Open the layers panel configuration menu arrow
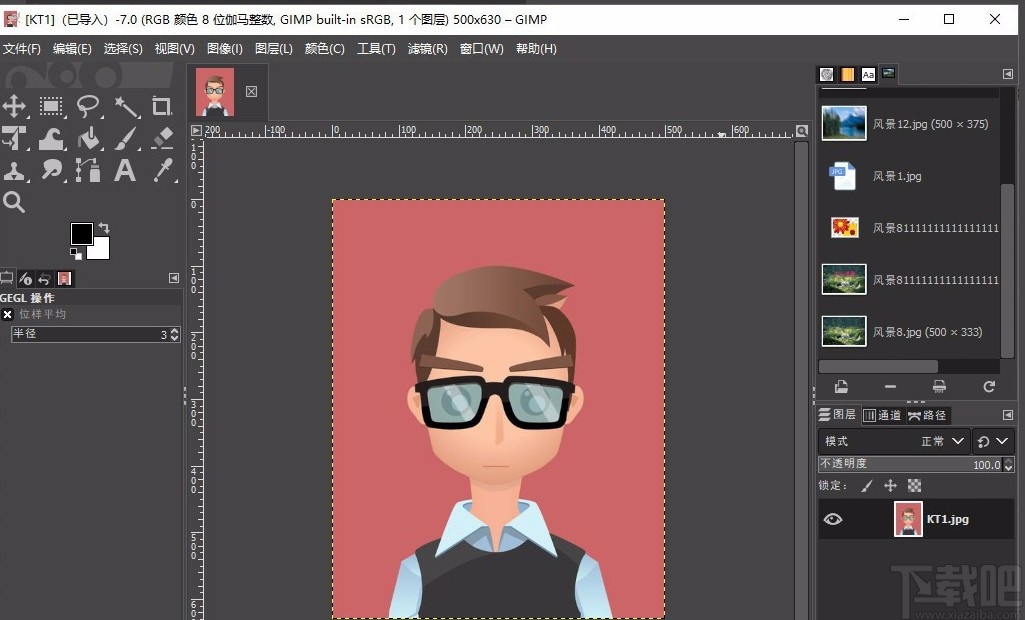Screen dimensions: 1025x620 pos(1007,415)
